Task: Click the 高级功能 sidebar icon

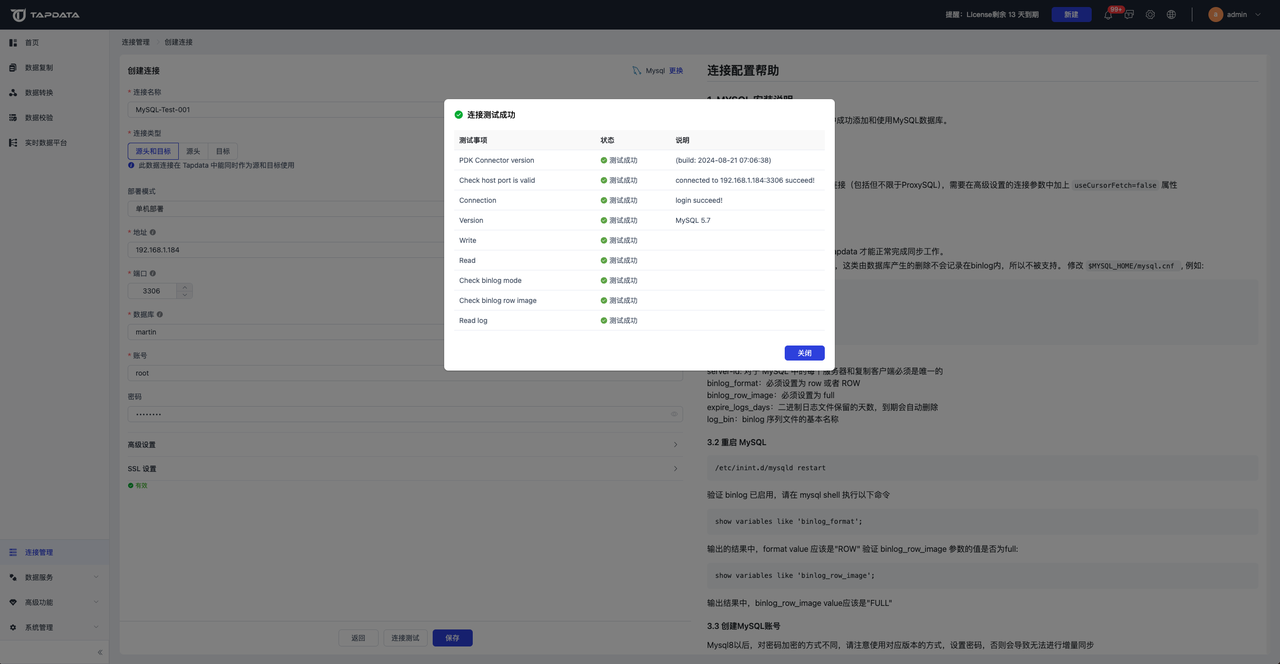Action: click(13, 602)
